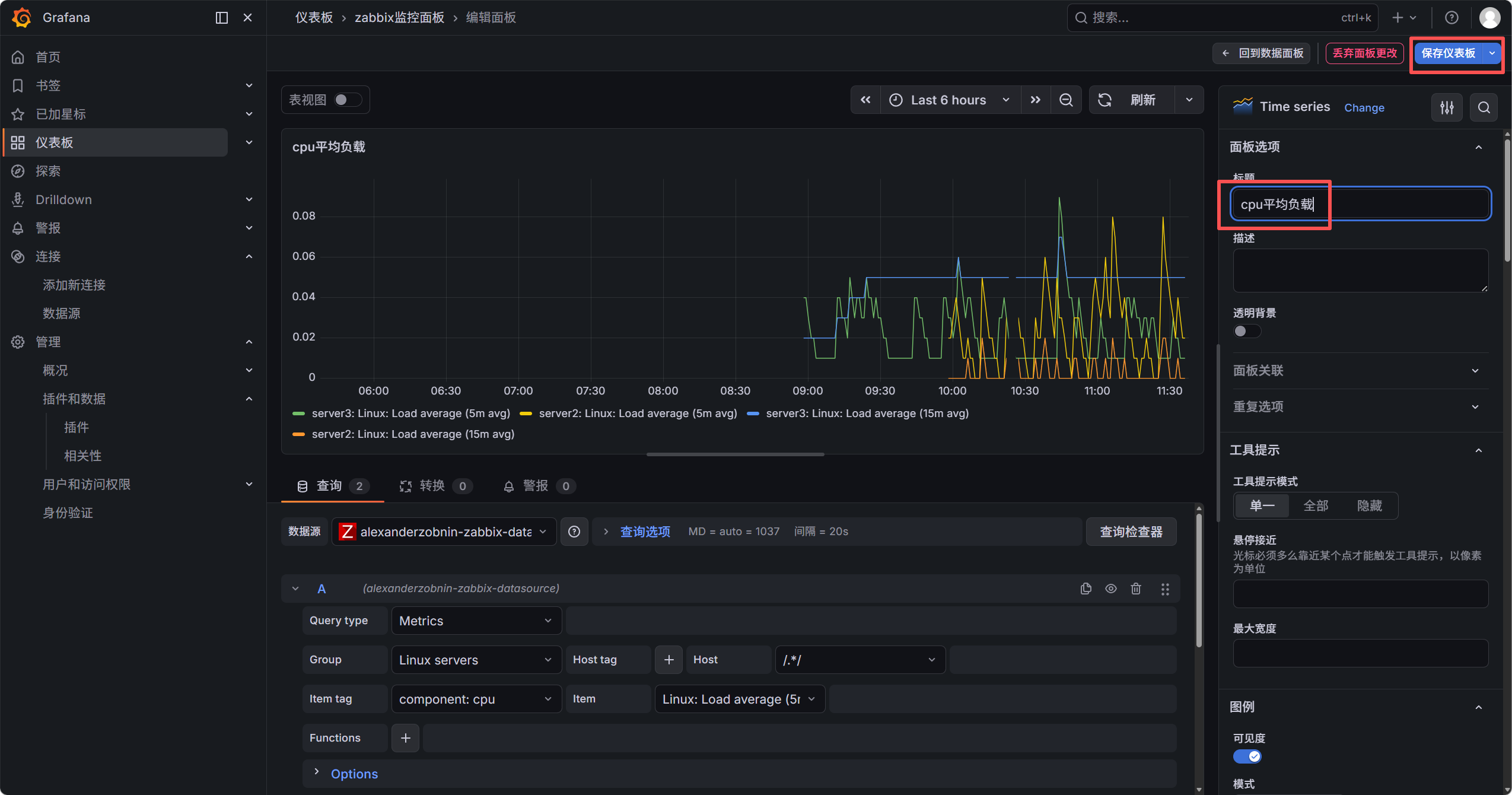Click the Alerting (警报) bell icon
This screenshot has height=795, width=1512.
tap(18, 228)
